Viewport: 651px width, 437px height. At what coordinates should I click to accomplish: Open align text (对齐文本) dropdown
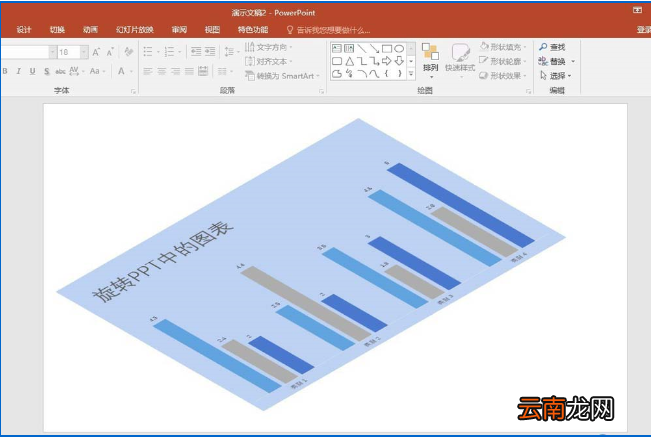[x=268, y=61]
